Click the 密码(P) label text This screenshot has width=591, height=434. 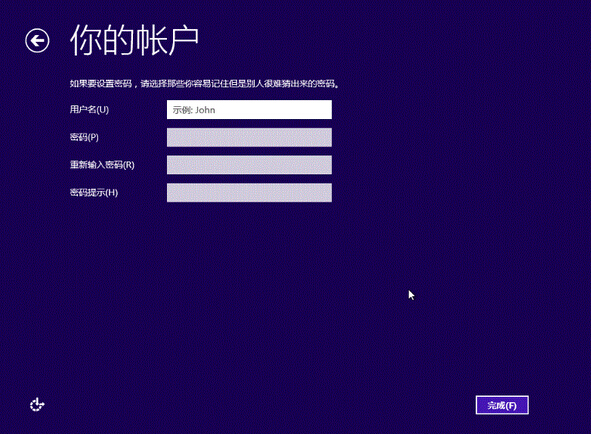[84, 137]
